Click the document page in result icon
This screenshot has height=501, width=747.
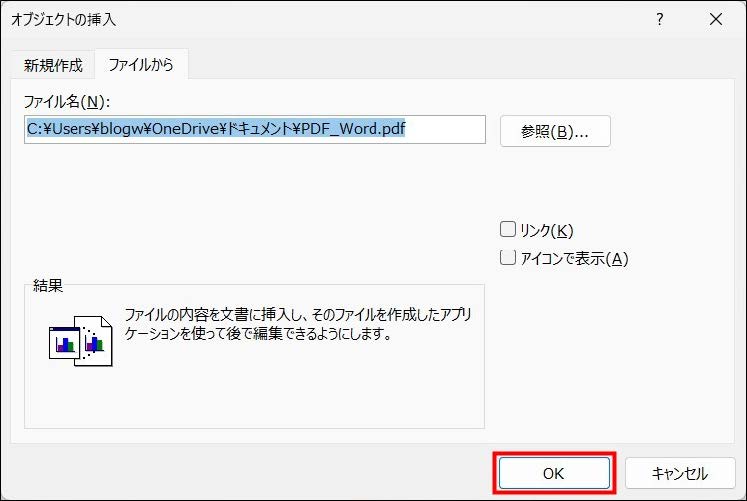coord(98,344)
